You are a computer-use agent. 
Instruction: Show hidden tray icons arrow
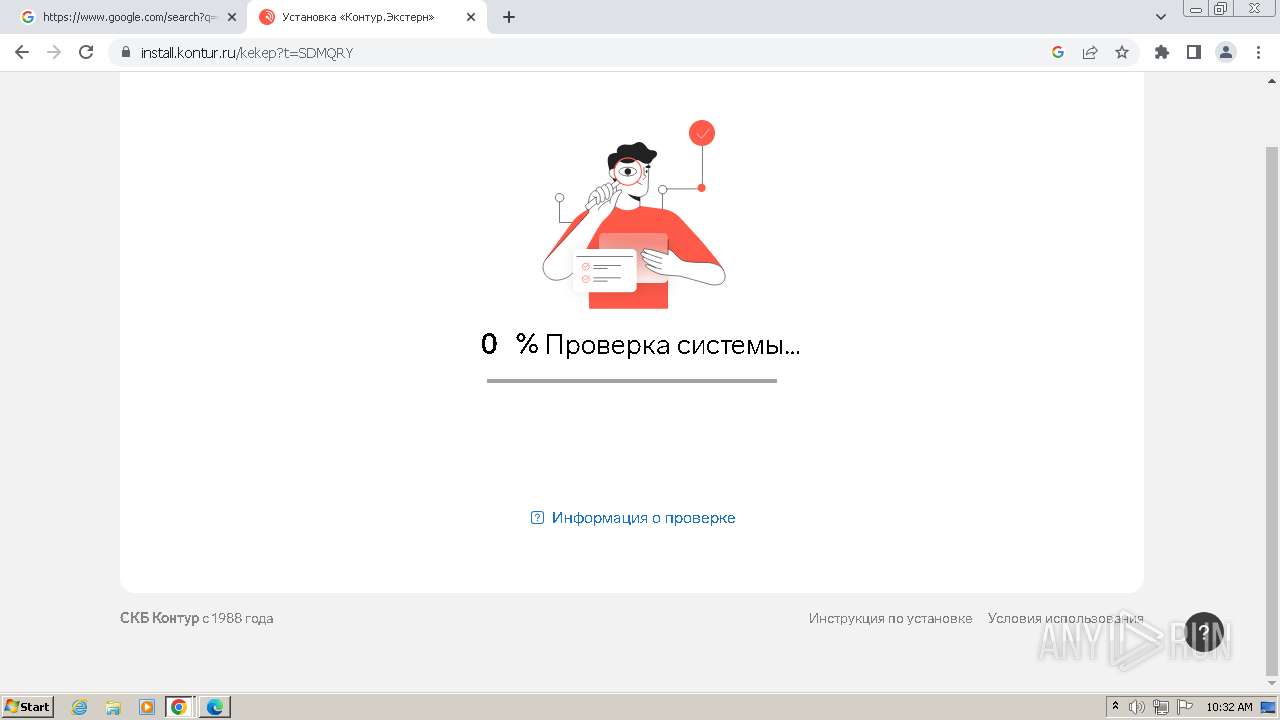(1116, 707)
